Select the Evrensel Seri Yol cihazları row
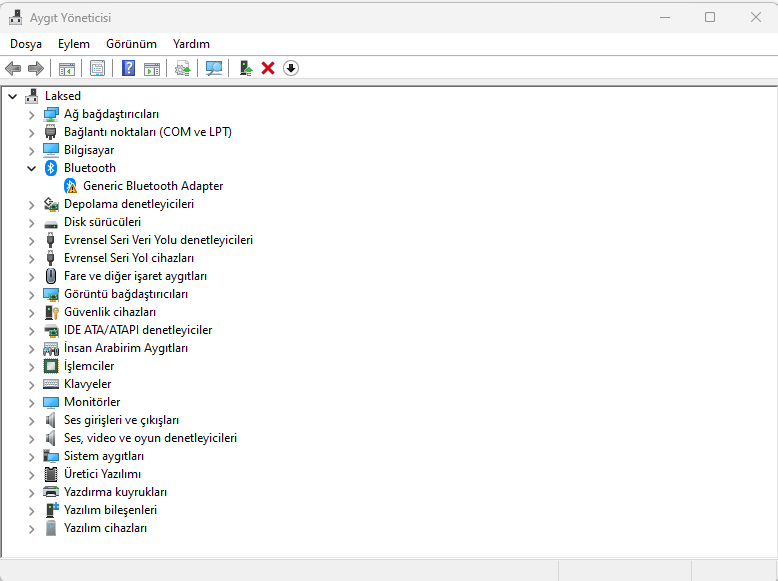This screenshot has width=778, height=581. point(129,258)
